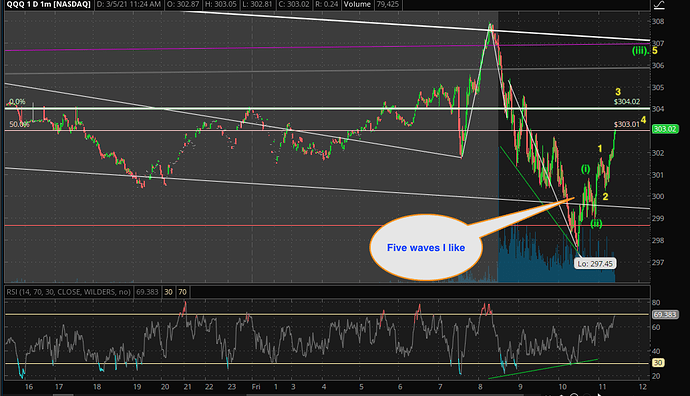The height and width of the screenshot is (396, 690).
Task: Click the RSI study title label
Action: pyautogui.click(x=68, y=292)
